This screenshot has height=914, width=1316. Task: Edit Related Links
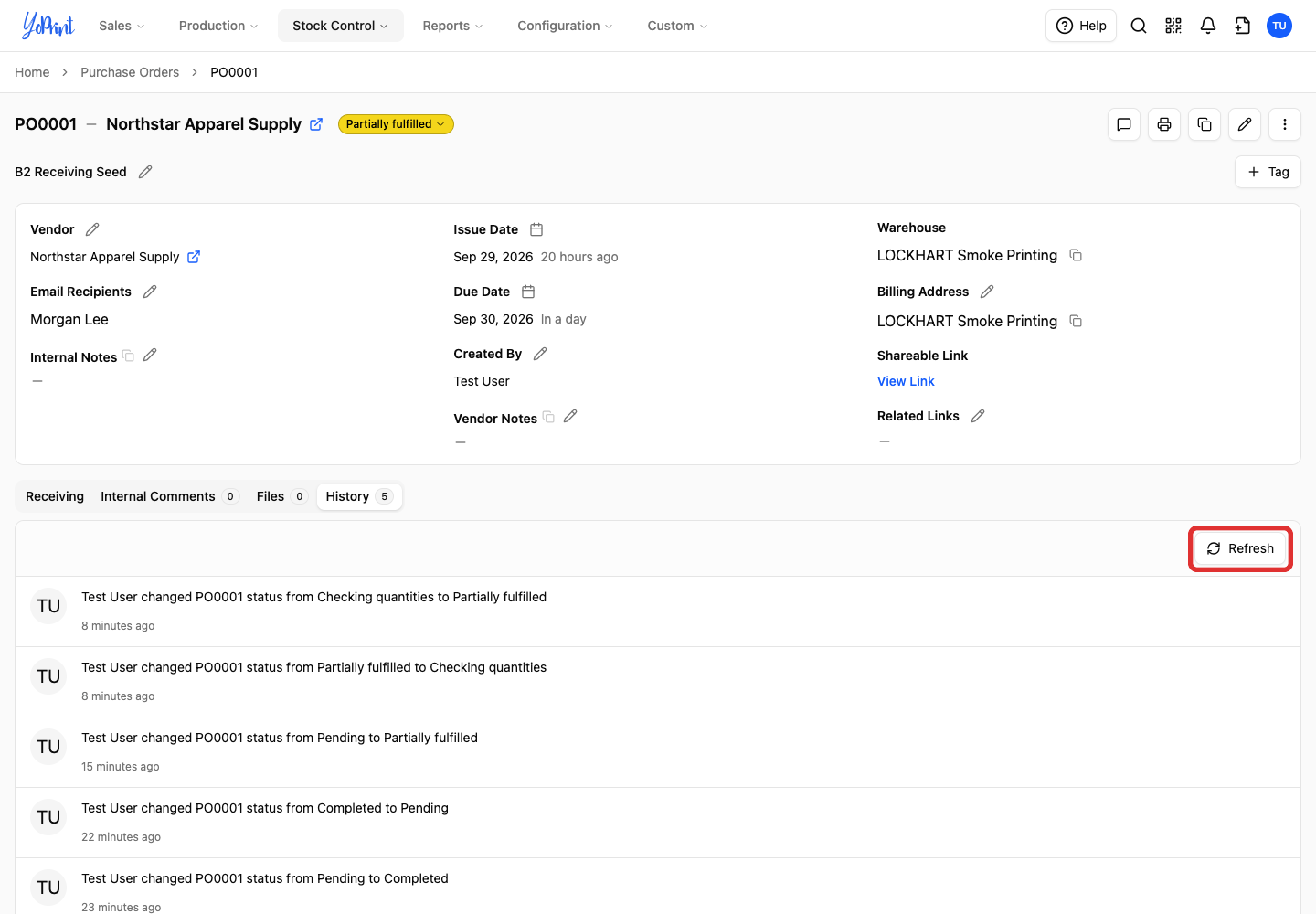point(978,416)
